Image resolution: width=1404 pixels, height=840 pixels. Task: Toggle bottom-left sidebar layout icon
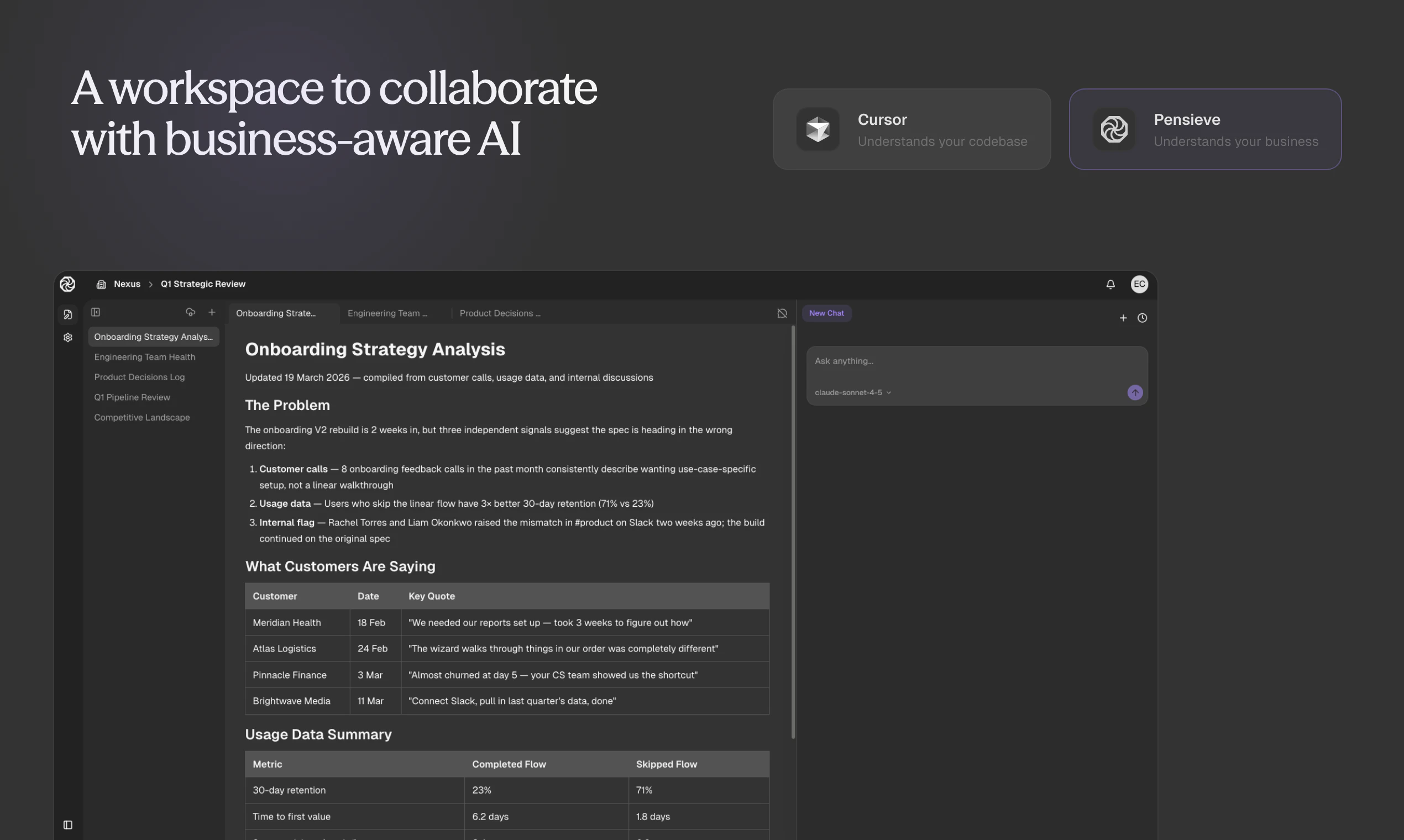tap(68, 825)
